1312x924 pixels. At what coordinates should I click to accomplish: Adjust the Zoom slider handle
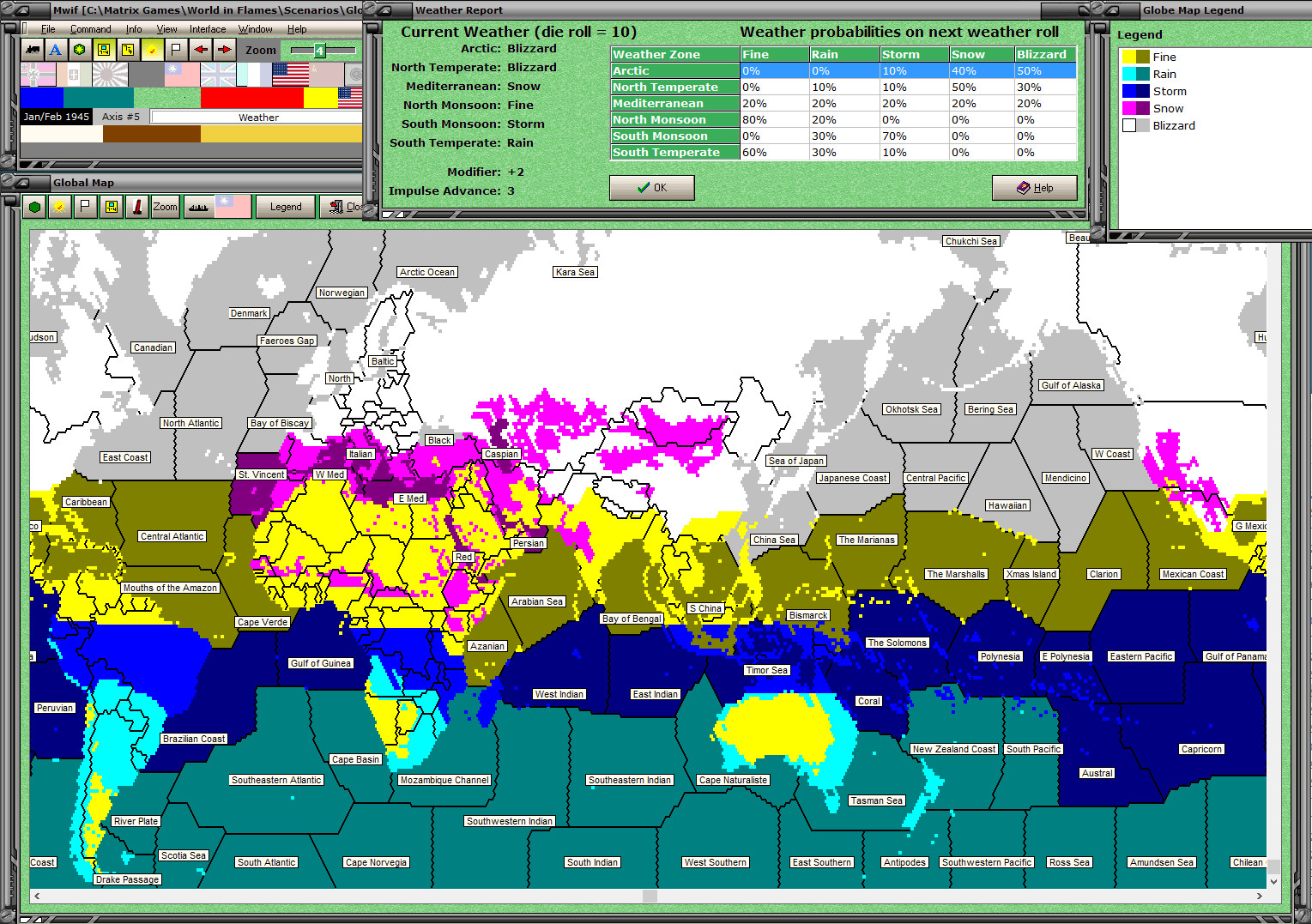click(x=319, y=51)
